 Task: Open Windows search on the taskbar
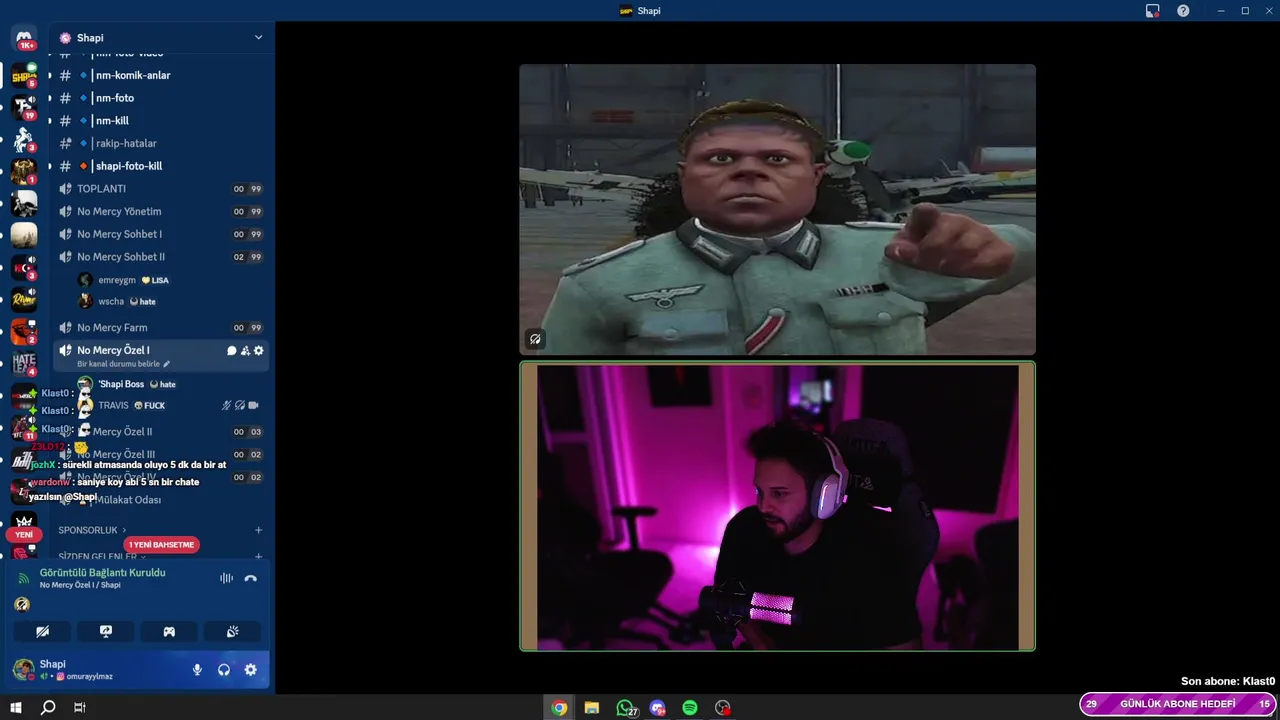tap(47, 708)
